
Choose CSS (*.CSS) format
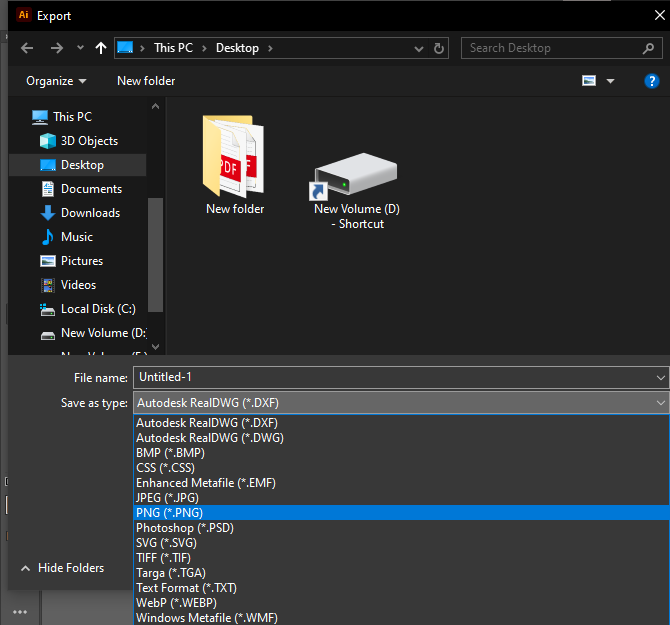point(401,468)
